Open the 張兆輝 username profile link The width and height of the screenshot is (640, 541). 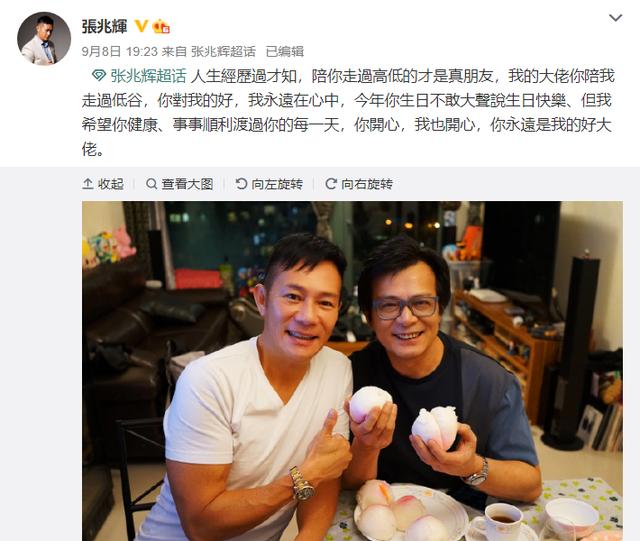point(104,27)
